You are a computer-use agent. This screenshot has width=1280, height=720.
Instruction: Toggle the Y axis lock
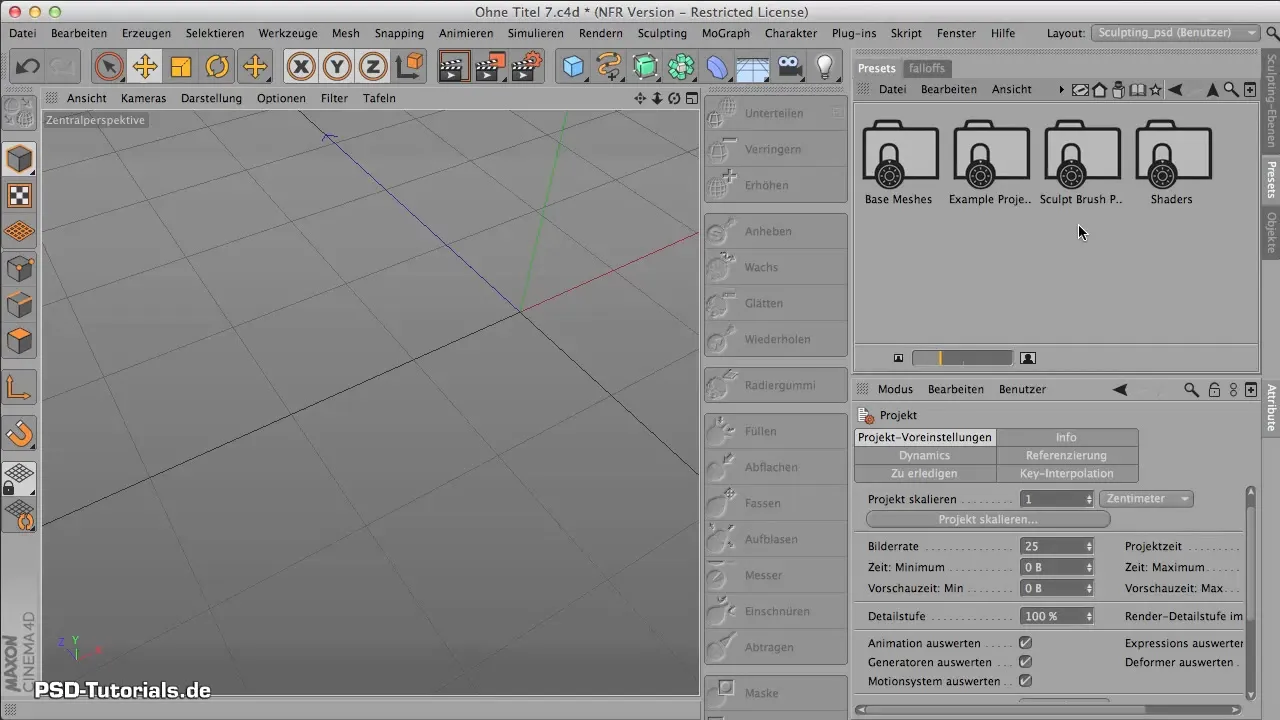click(x=337, y=67)
